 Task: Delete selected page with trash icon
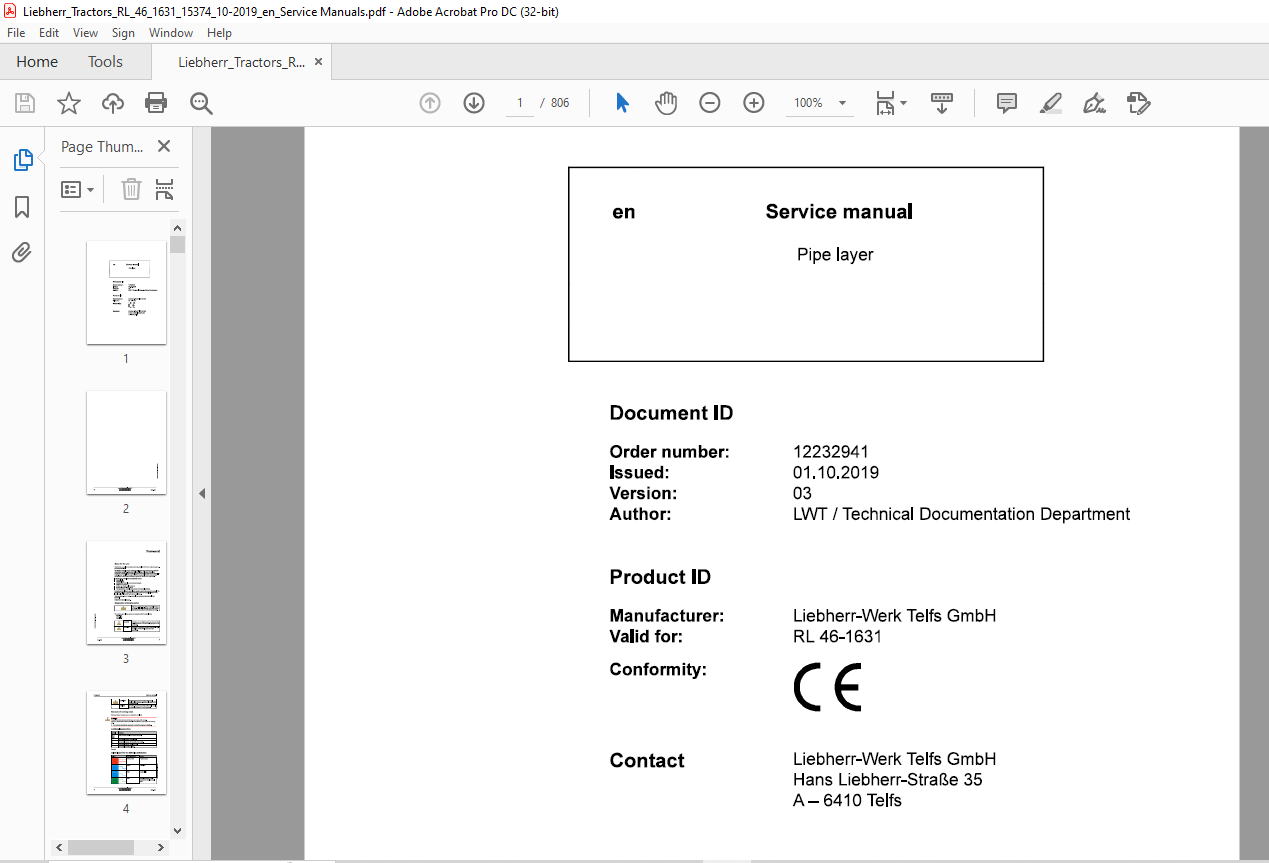[131, 189]
